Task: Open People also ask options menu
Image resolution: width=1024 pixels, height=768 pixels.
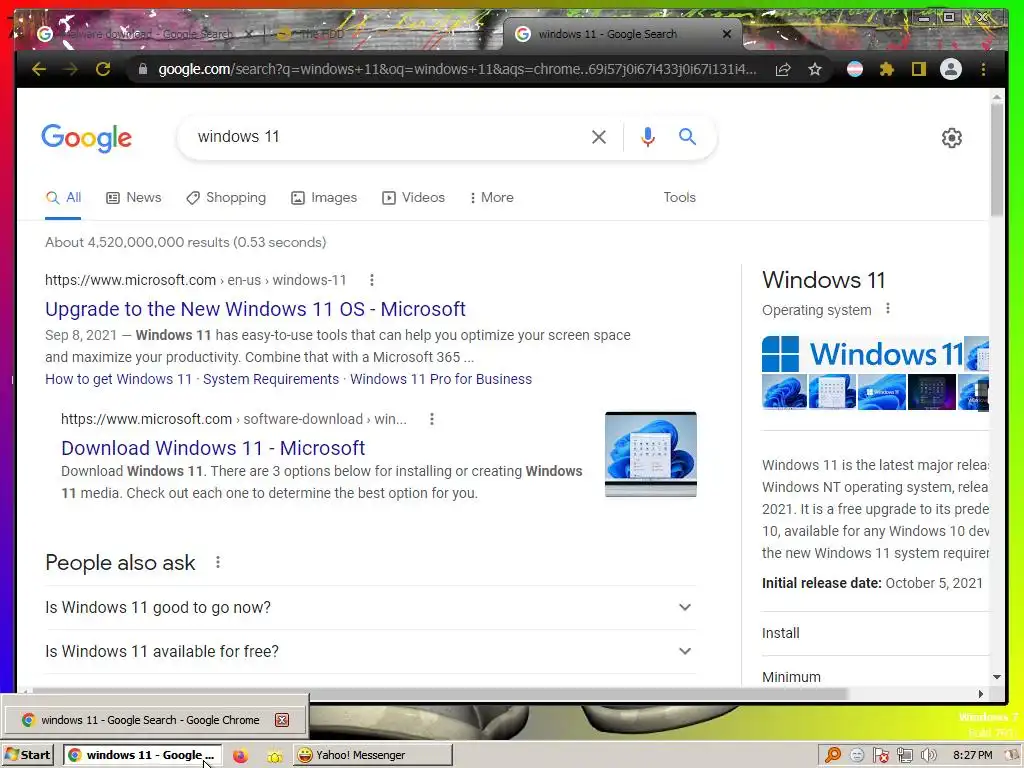Action: click(x=217, y=562)
